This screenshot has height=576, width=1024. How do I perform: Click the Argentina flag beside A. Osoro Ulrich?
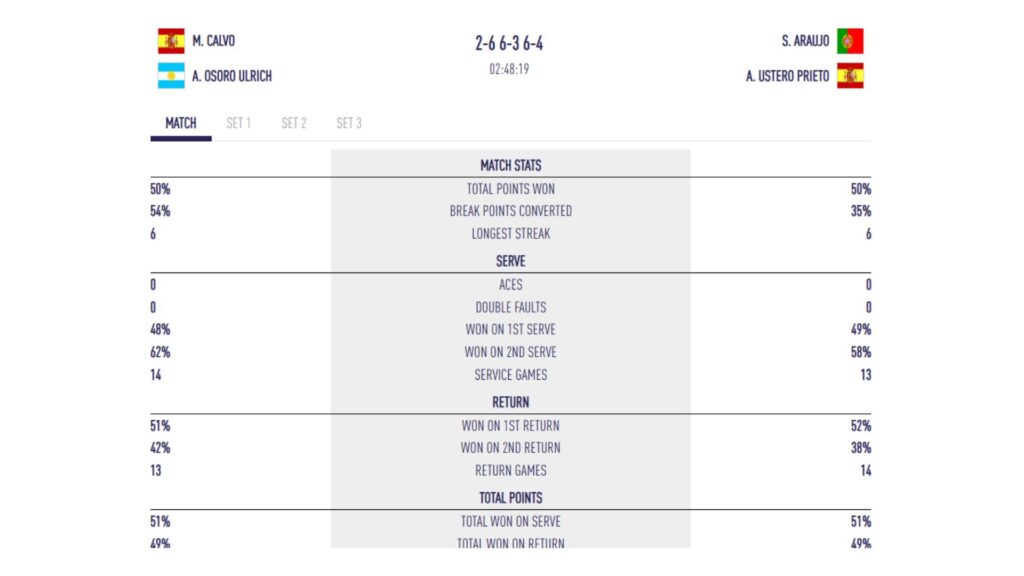pos(171,76)
